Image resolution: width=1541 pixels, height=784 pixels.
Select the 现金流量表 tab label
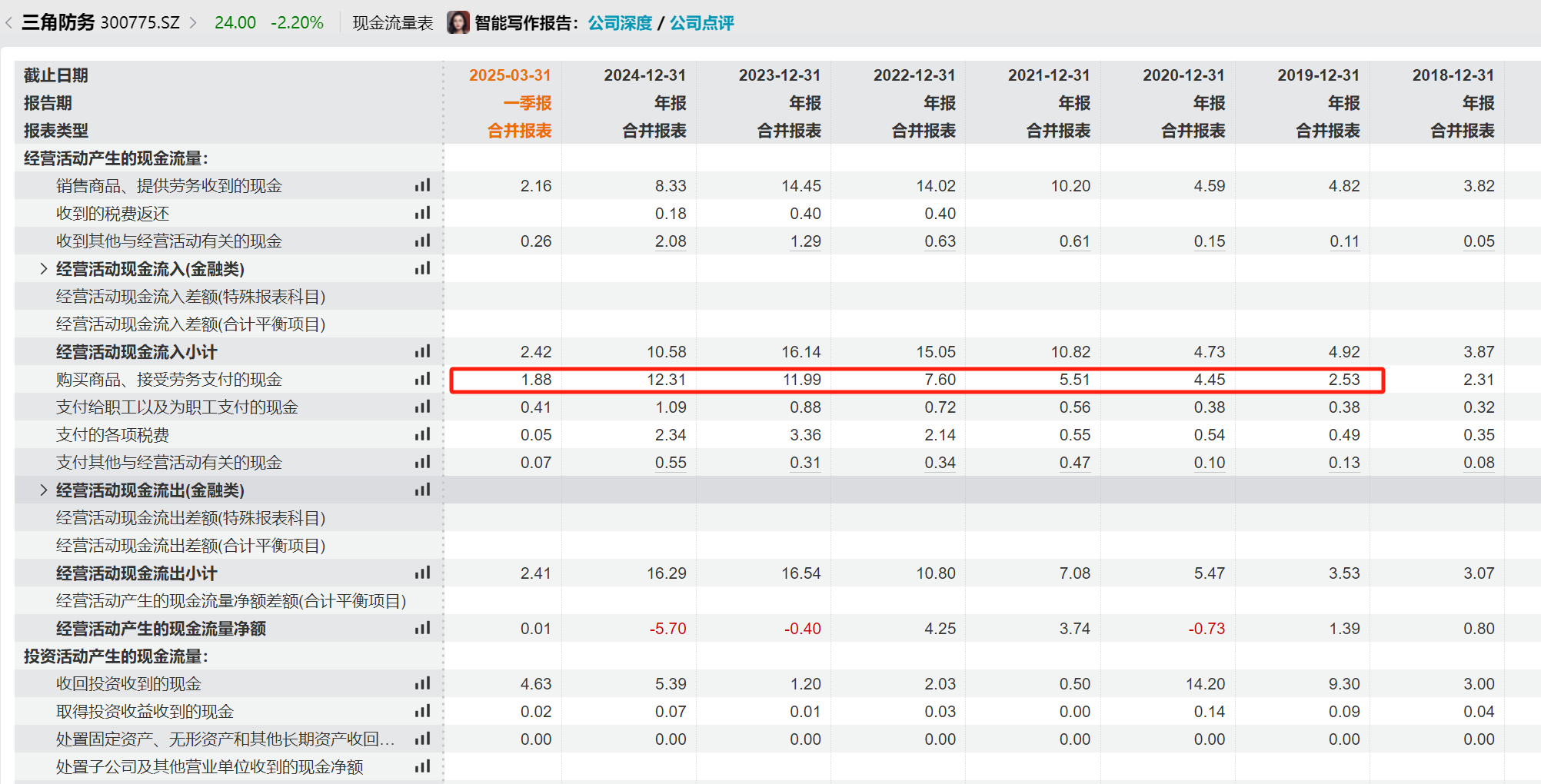(392, 23)
